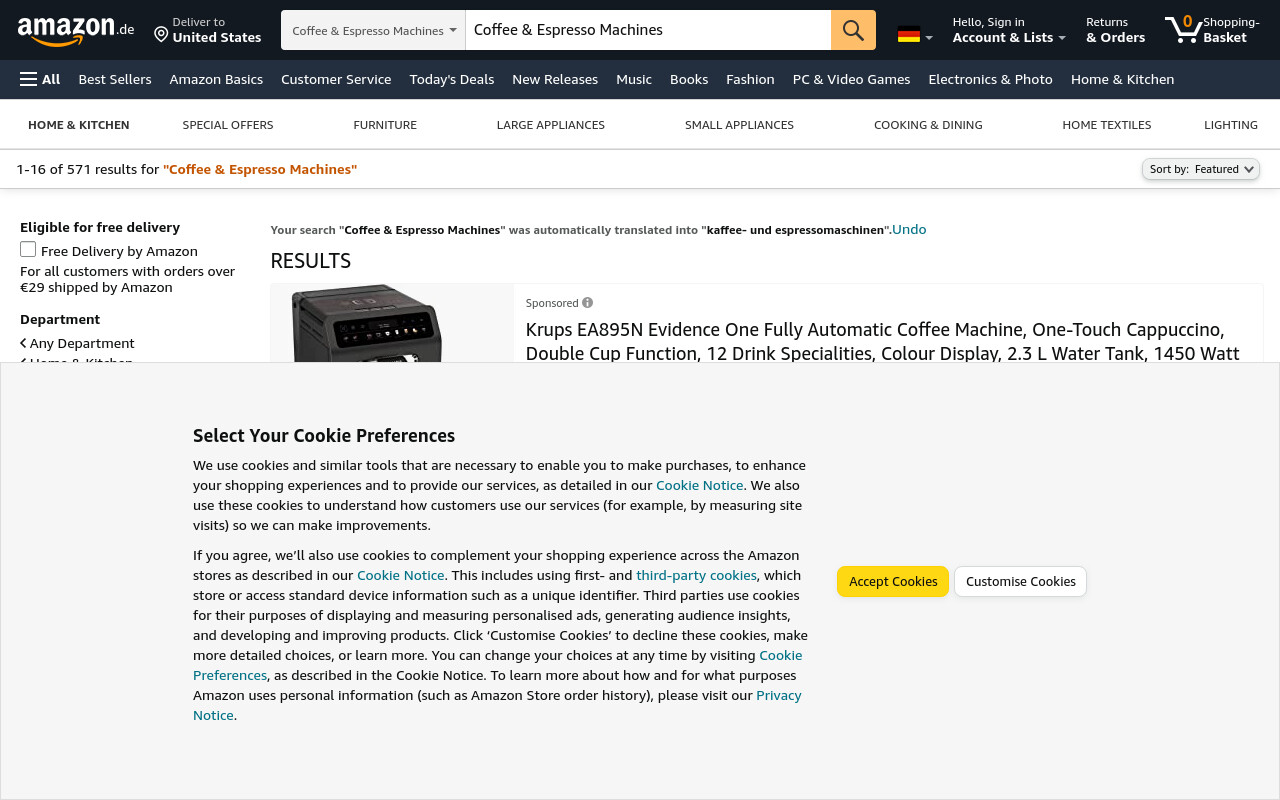1280x800 pixels.
Task: Select Books in the nav bar
Action: (x=689, y=79)
